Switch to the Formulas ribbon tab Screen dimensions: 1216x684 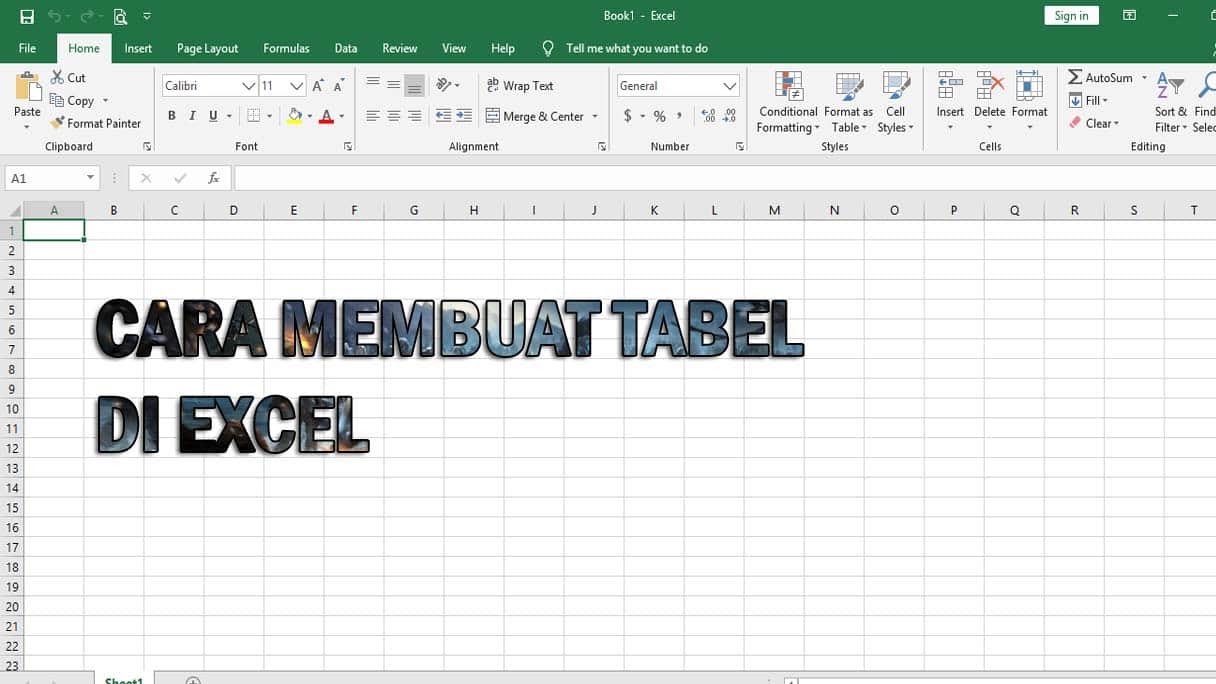[286, 48]
